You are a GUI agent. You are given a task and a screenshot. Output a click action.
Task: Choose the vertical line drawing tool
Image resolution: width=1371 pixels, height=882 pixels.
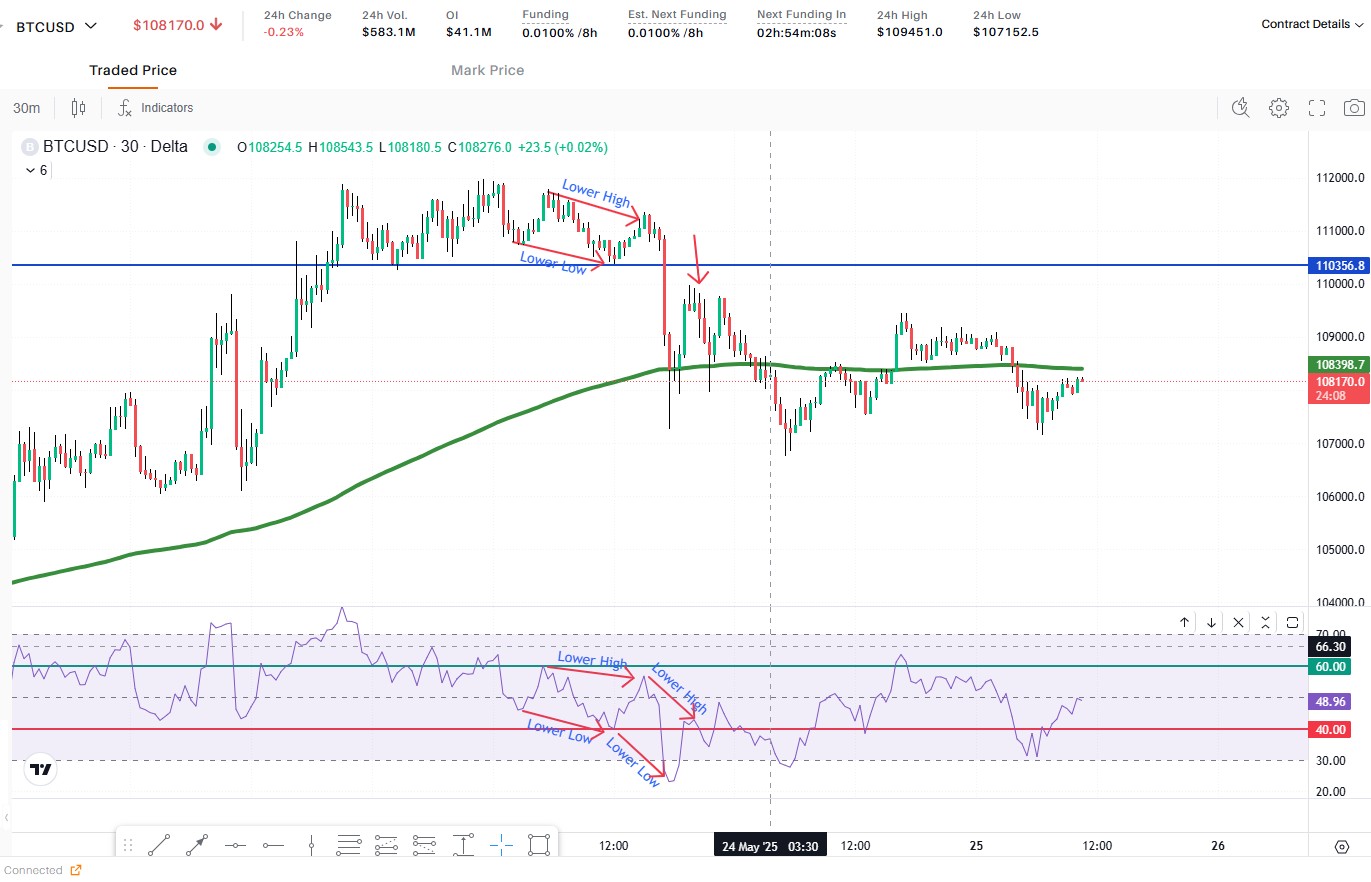point(311,845)
